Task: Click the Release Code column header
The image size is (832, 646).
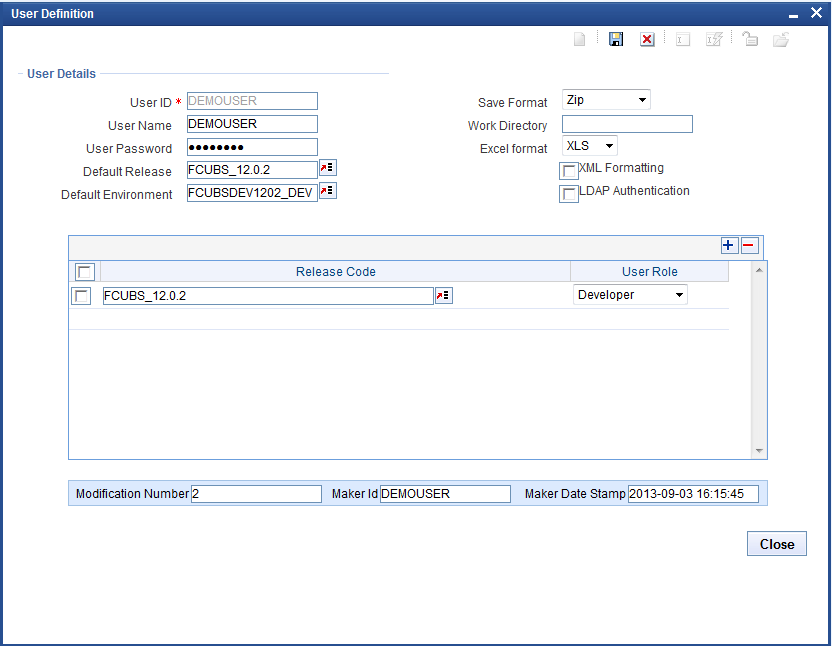Action: pos(335,272)
